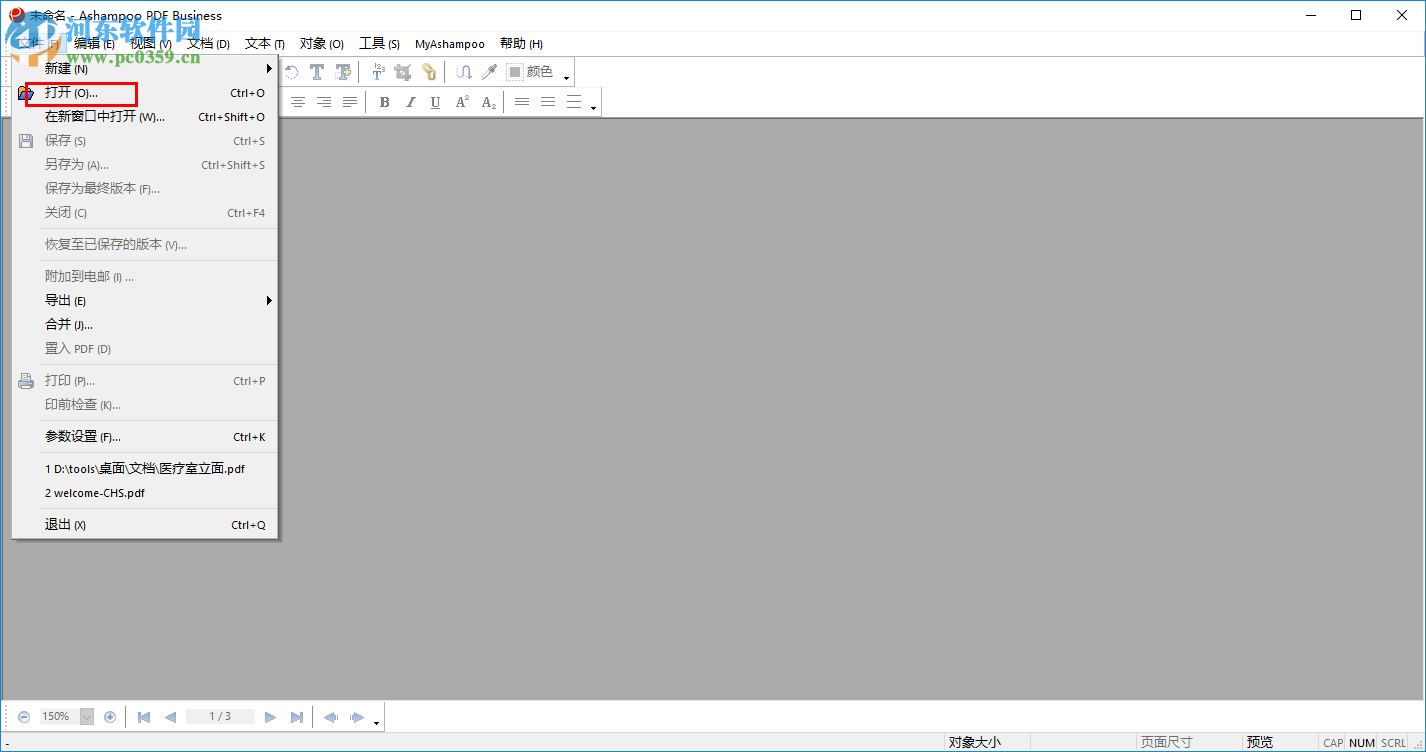The image size is (1426, 752).
Task: Click the 预览 status bar entry
Action: pos(1260,742)
